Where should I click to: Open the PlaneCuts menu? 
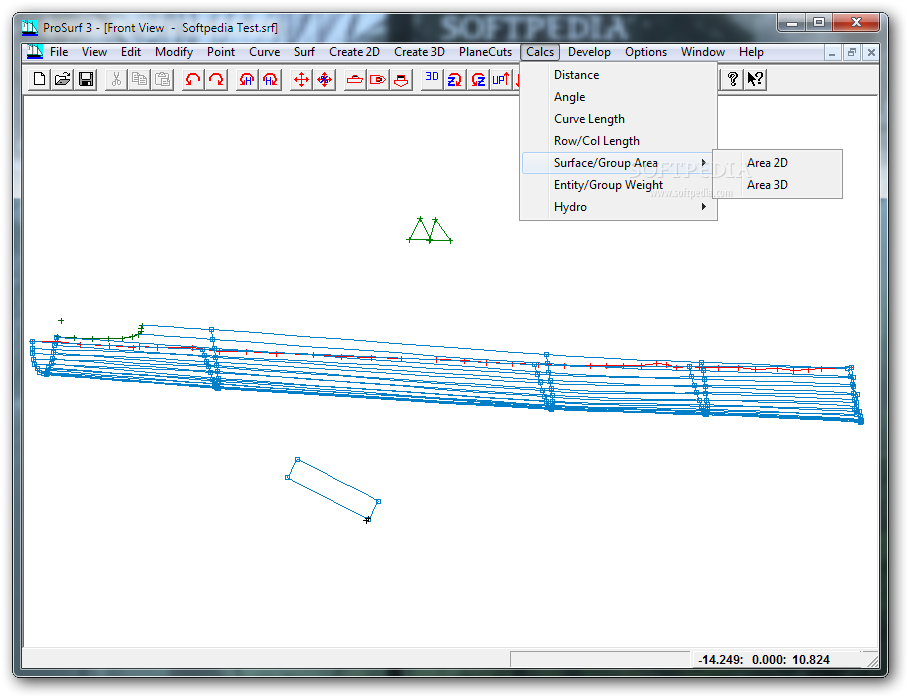(x=485, y=52)
